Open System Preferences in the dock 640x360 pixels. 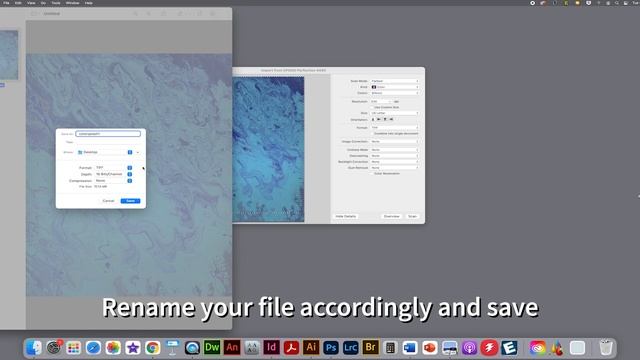(x=54, y=348)
